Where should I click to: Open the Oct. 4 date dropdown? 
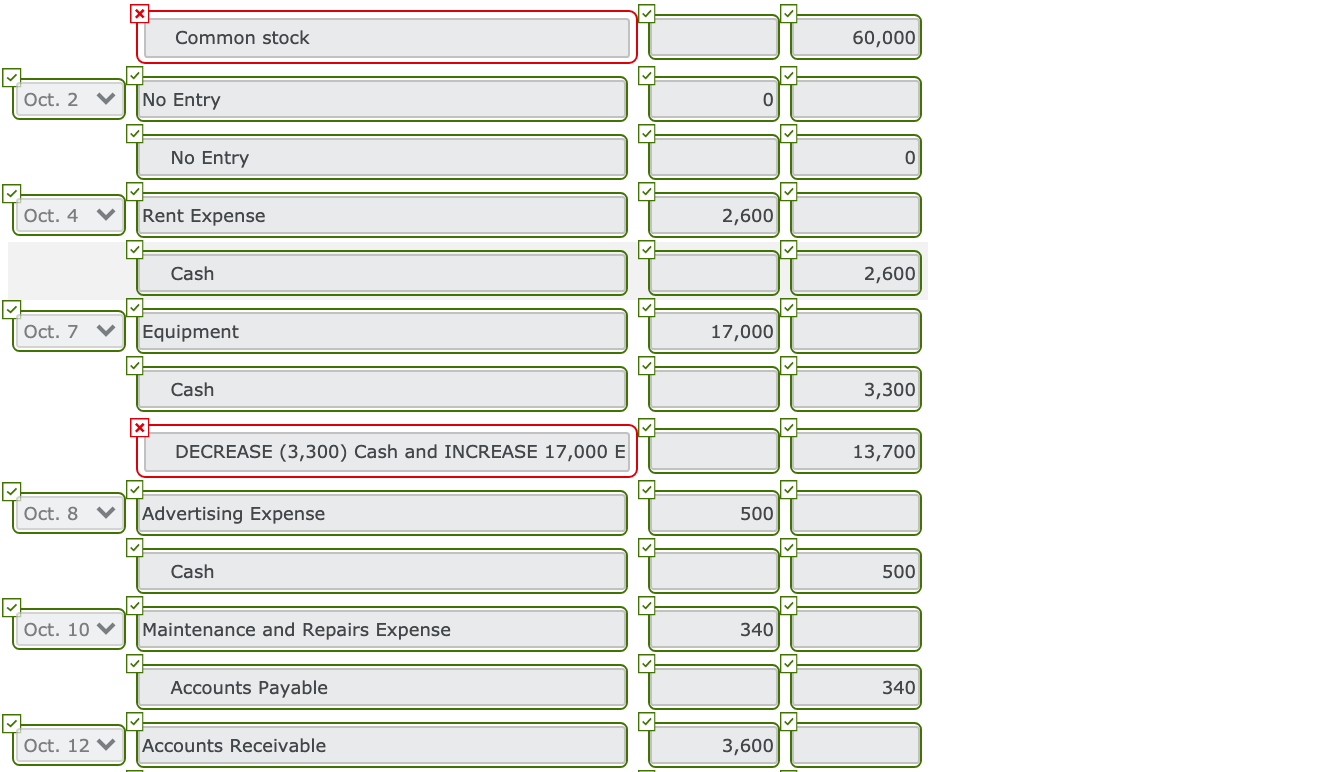click(x=68, y=215)
